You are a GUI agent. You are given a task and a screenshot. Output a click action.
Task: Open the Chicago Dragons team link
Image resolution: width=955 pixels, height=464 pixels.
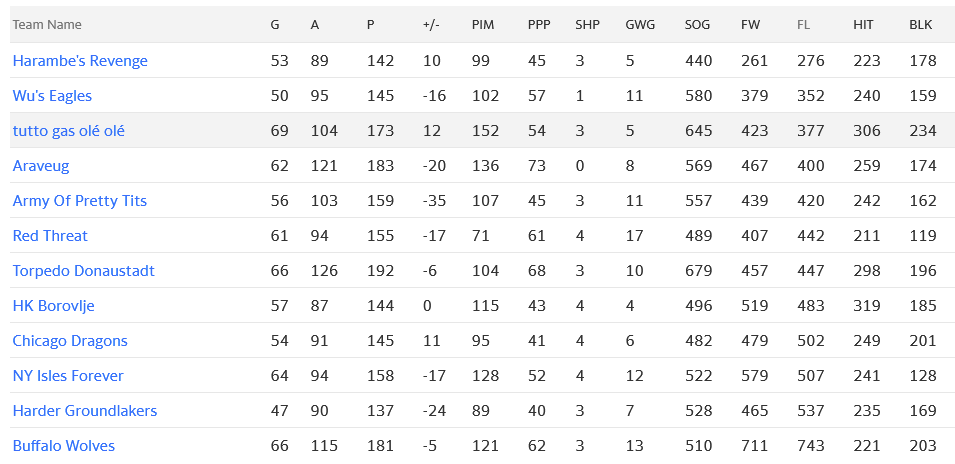pos(70,341)
